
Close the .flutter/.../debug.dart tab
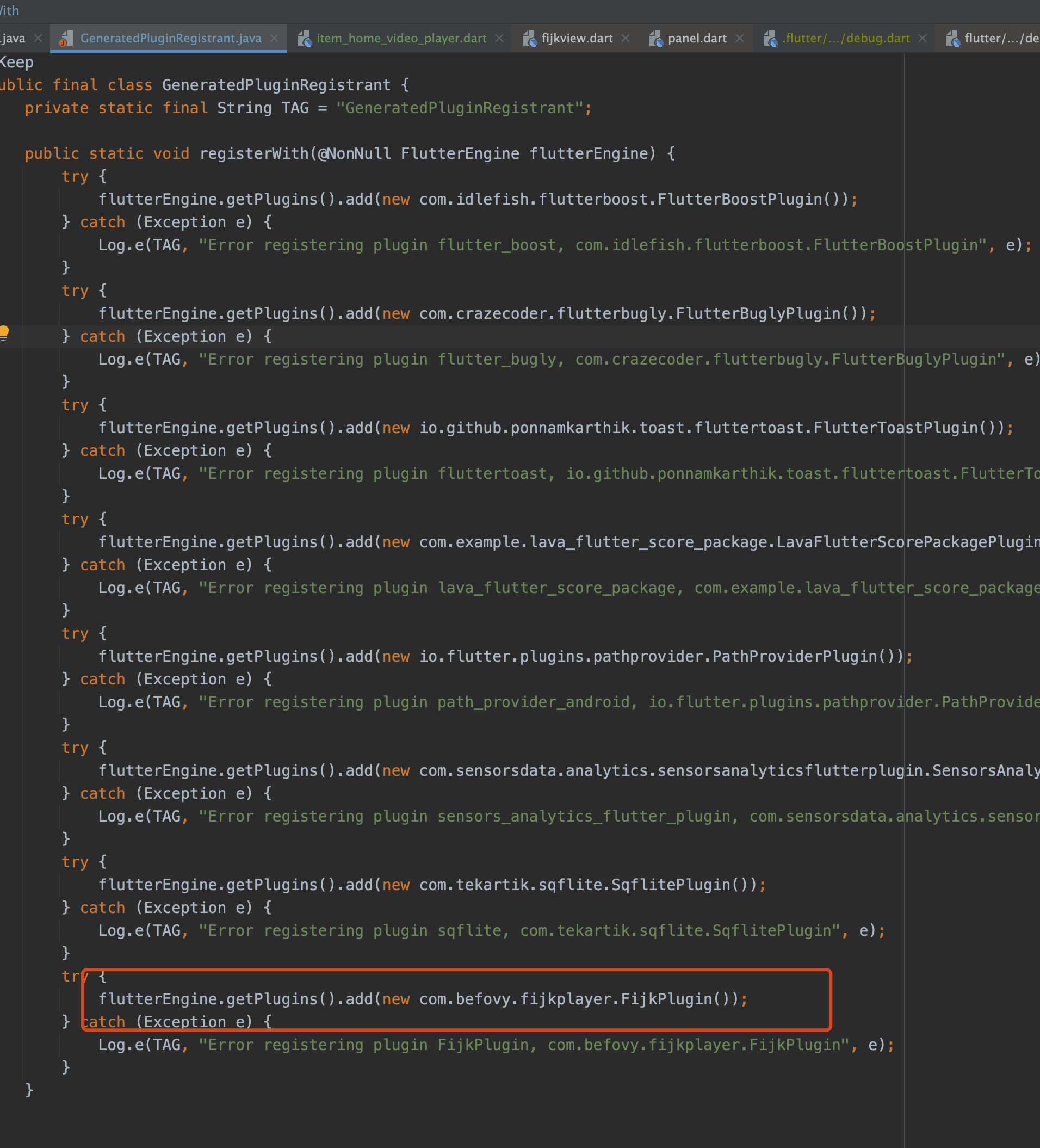(x=923, y=38)
